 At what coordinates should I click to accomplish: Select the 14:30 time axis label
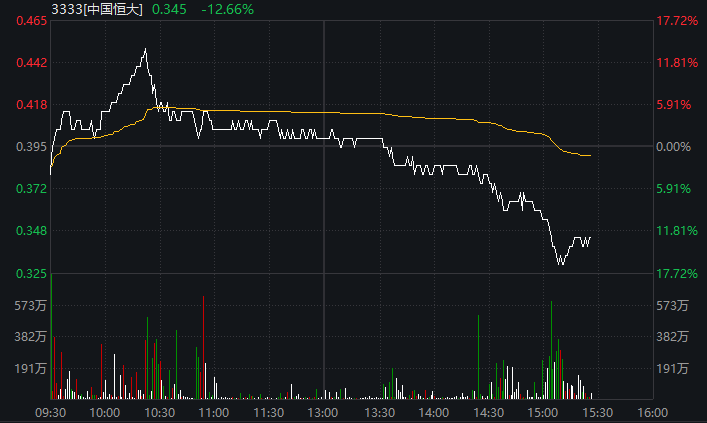pos(489,413)
